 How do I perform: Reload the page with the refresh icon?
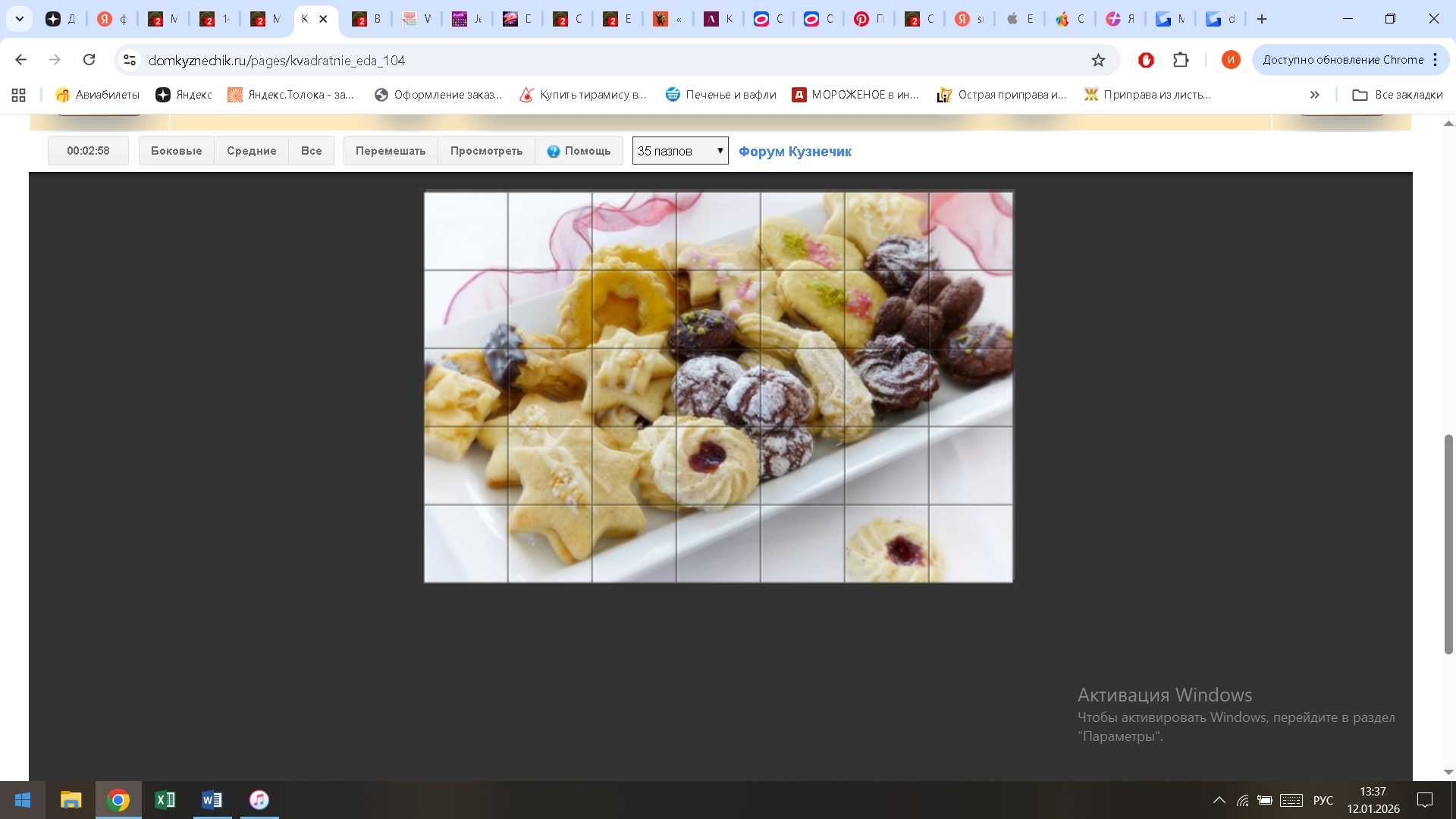tap(89, 60)
